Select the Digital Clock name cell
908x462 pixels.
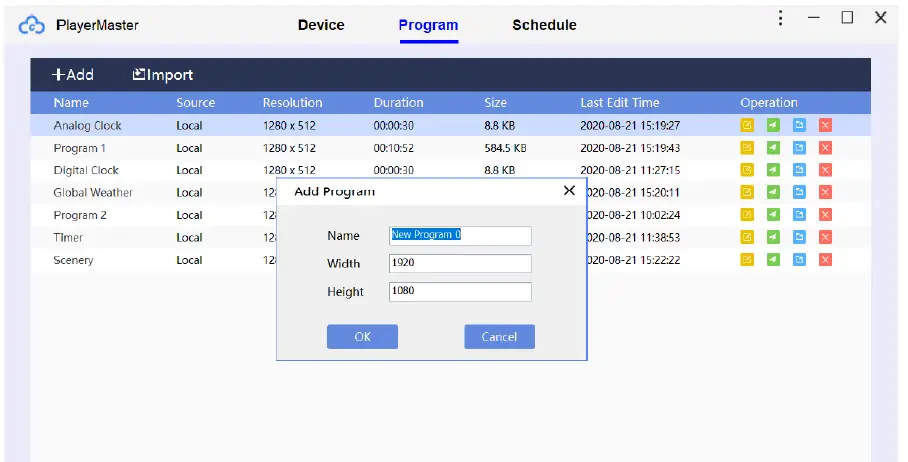click(x=86, y=170)
